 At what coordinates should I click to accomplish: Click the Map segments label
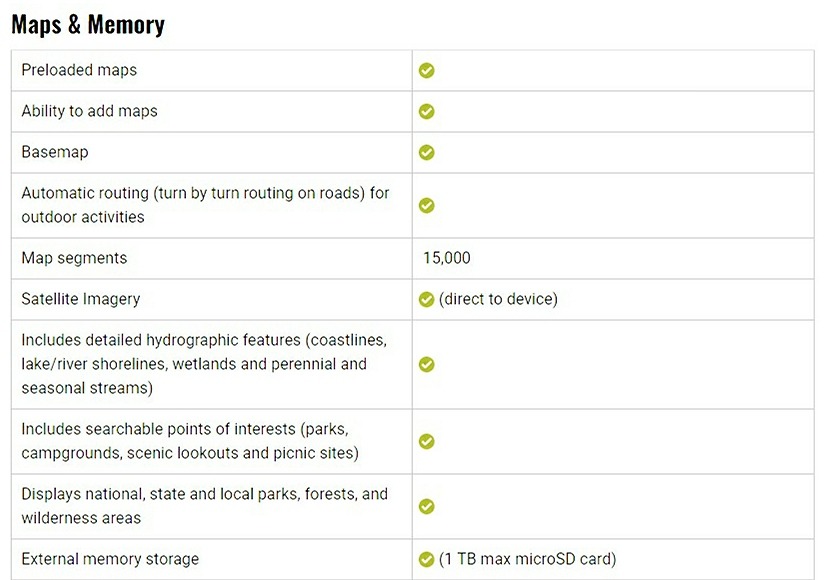(74, 258)
